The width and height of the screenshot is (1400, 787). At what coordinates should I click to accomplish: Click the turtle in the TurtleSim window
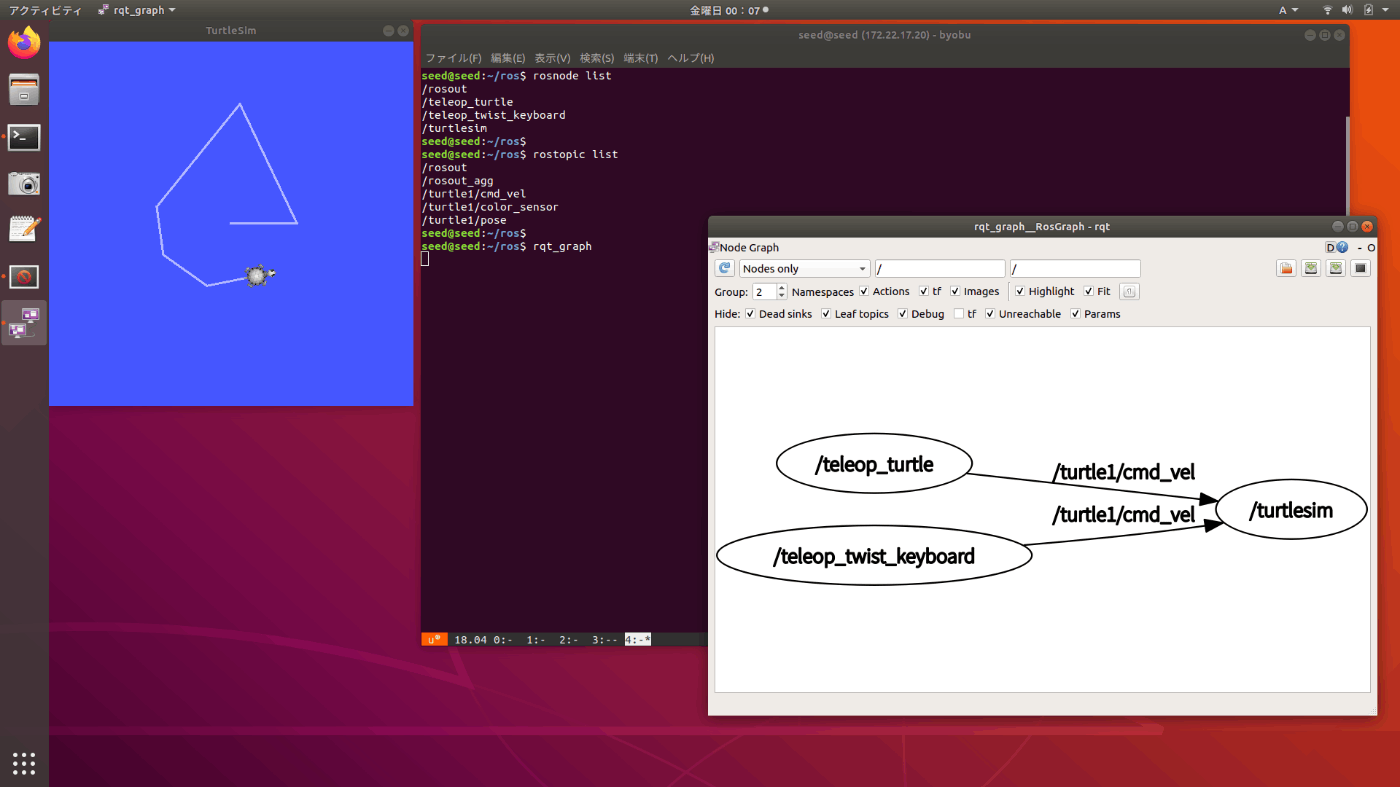(260, 275)
